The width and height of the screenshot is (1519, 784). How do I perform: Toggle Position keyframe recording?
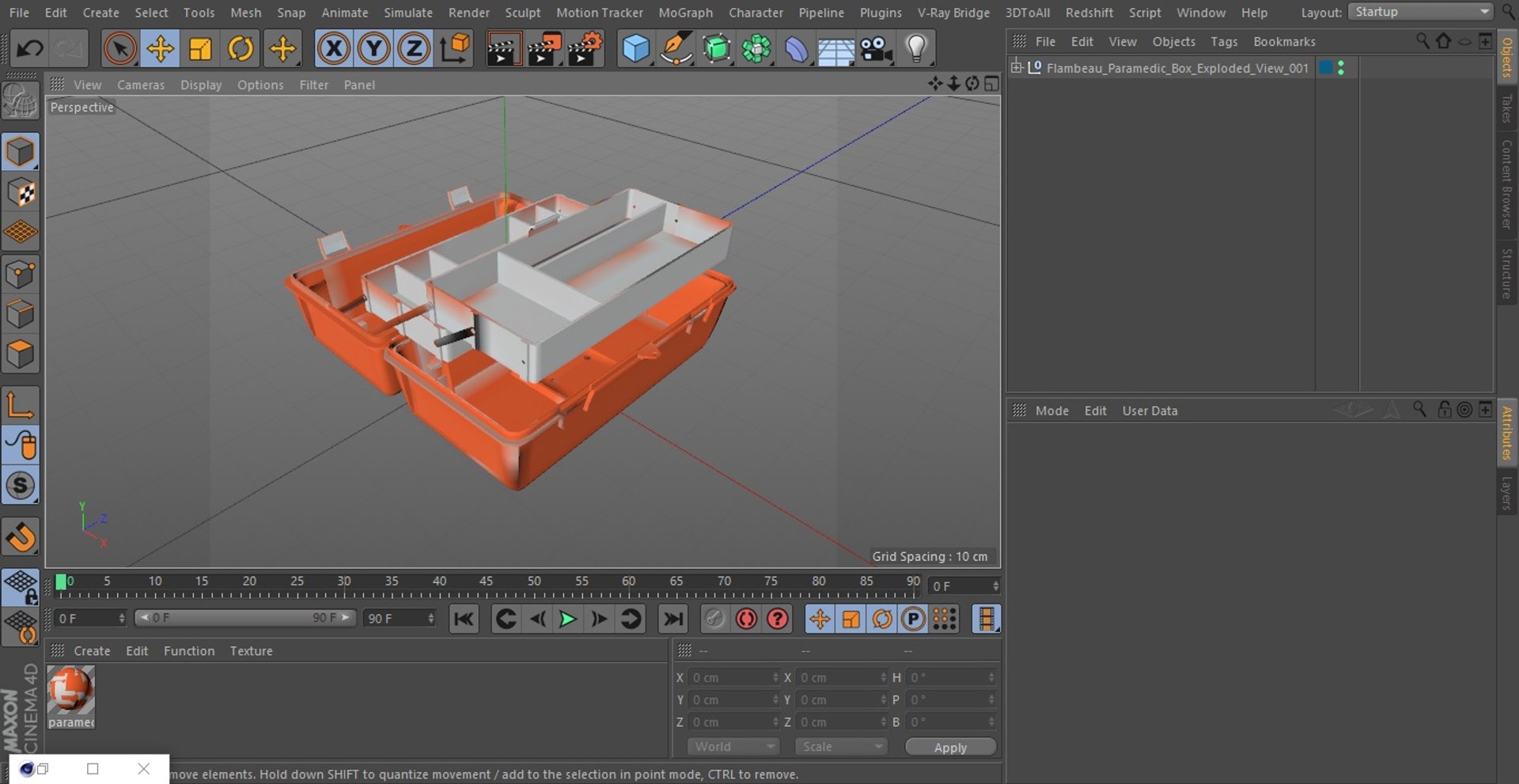click(820, 619)
